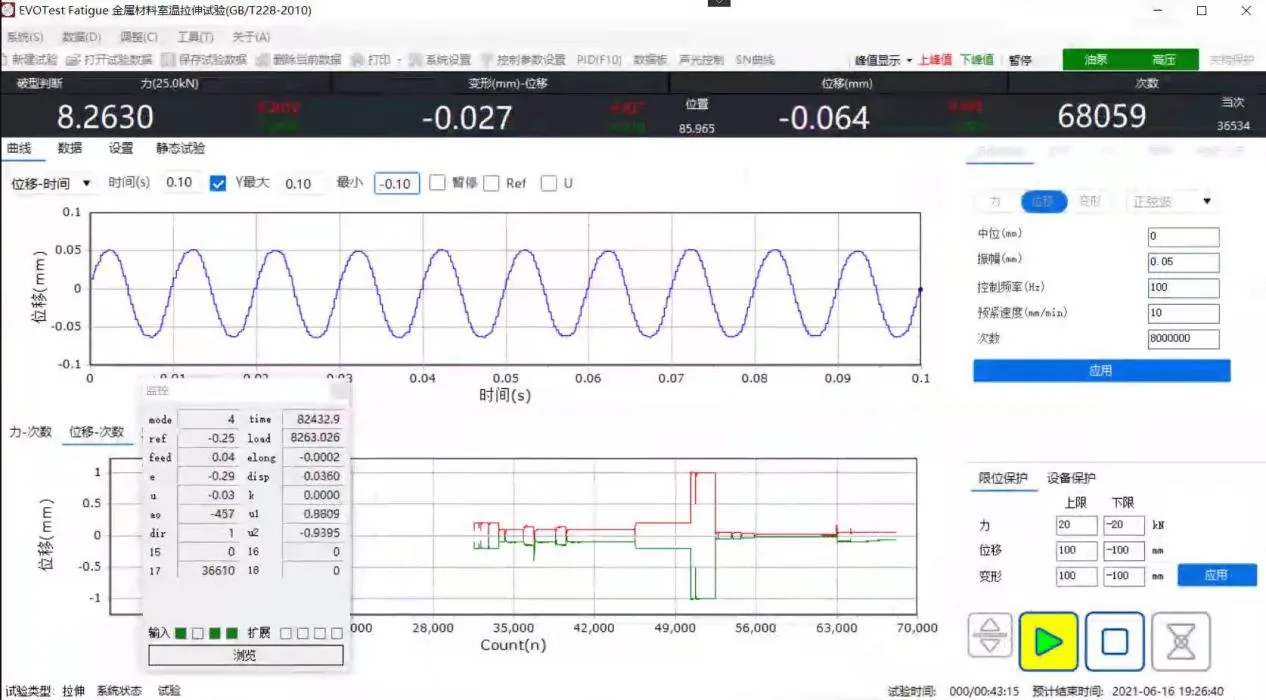Tick the Ref checkbox
Screen dimensions: 1266x700
[491, 183]
